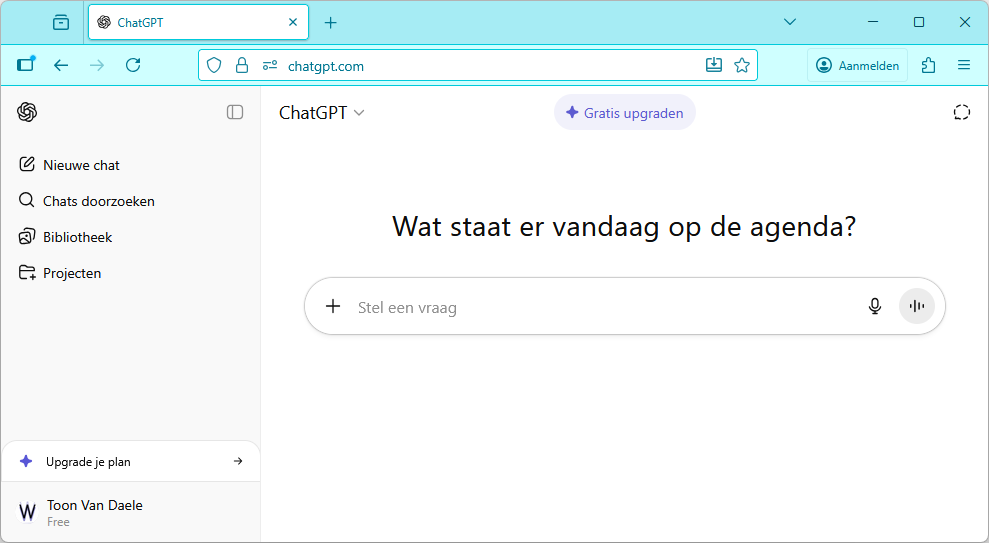This screenshot has height=543, width=989.
Task: Start a Nieuwe chat
Action: 131,165
